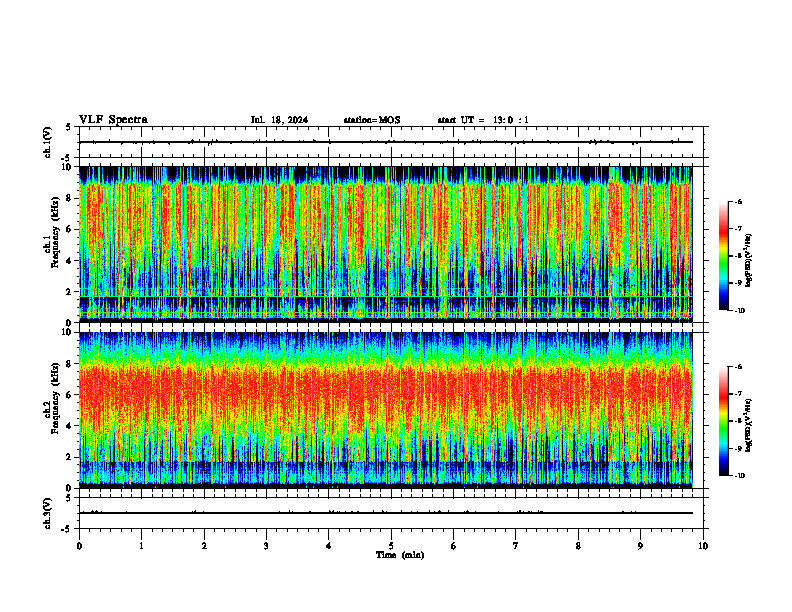Click the "ch.2 Frequency (kHz)" axis label
Image resolution: width=792 pixels, height=612 pixels.
pyautogui.click(x=52, y=398)
